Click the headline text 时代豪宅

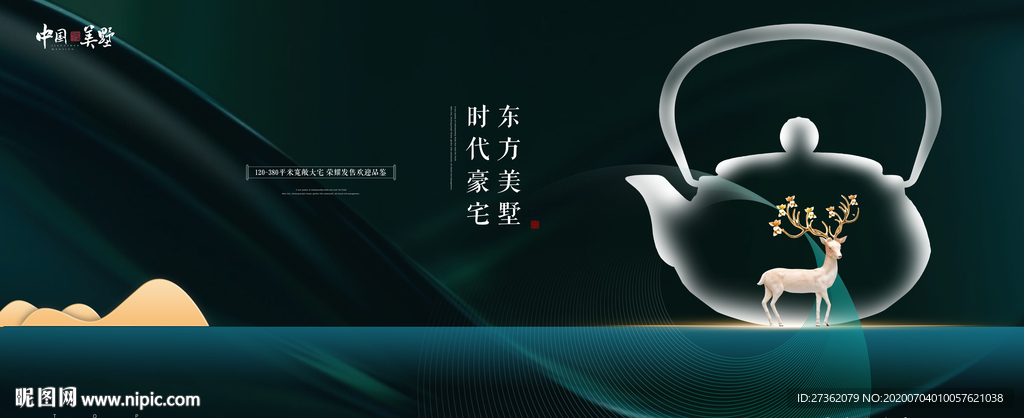(x=478, y=165)
